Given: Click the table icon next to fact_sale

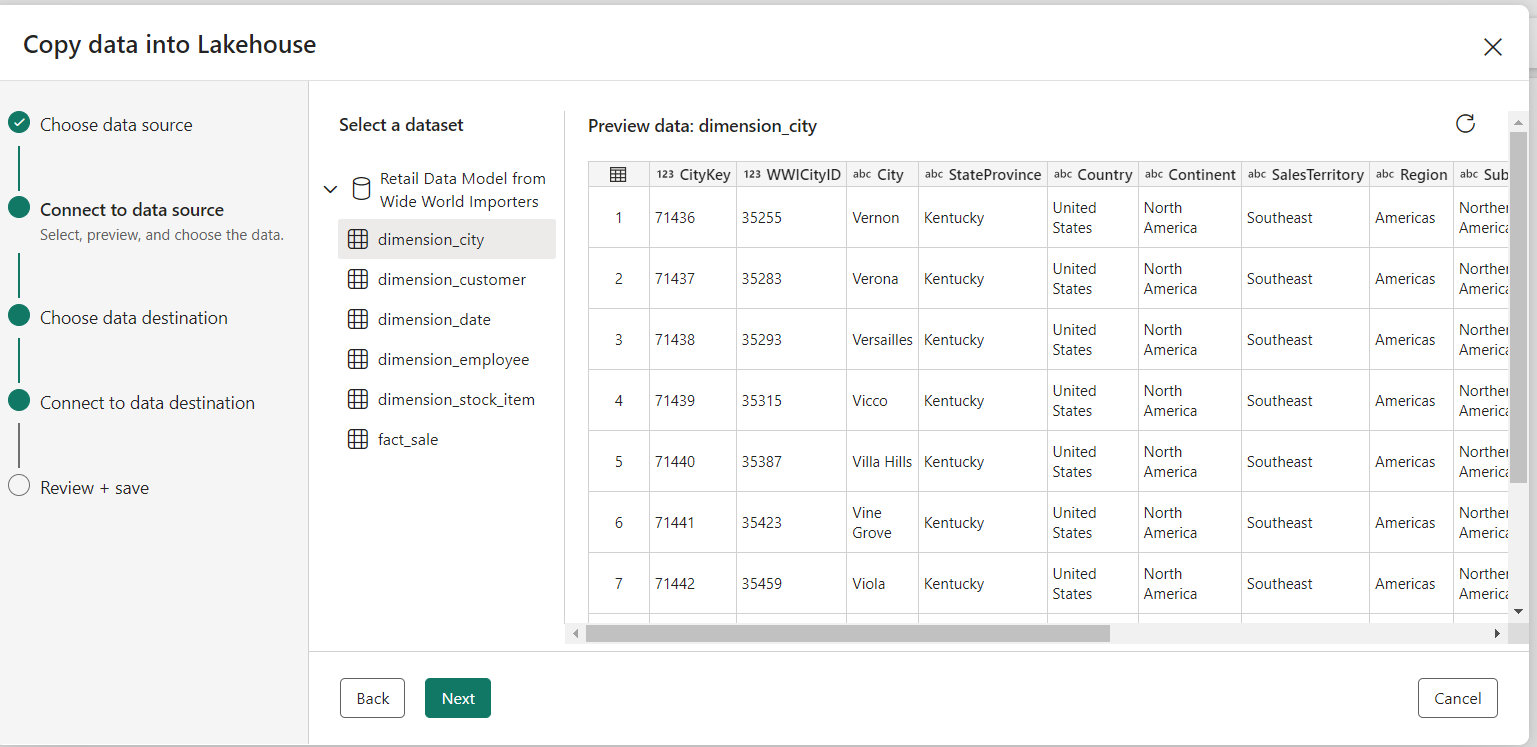Looking at the screenshot, I should [x=358, y=438].
